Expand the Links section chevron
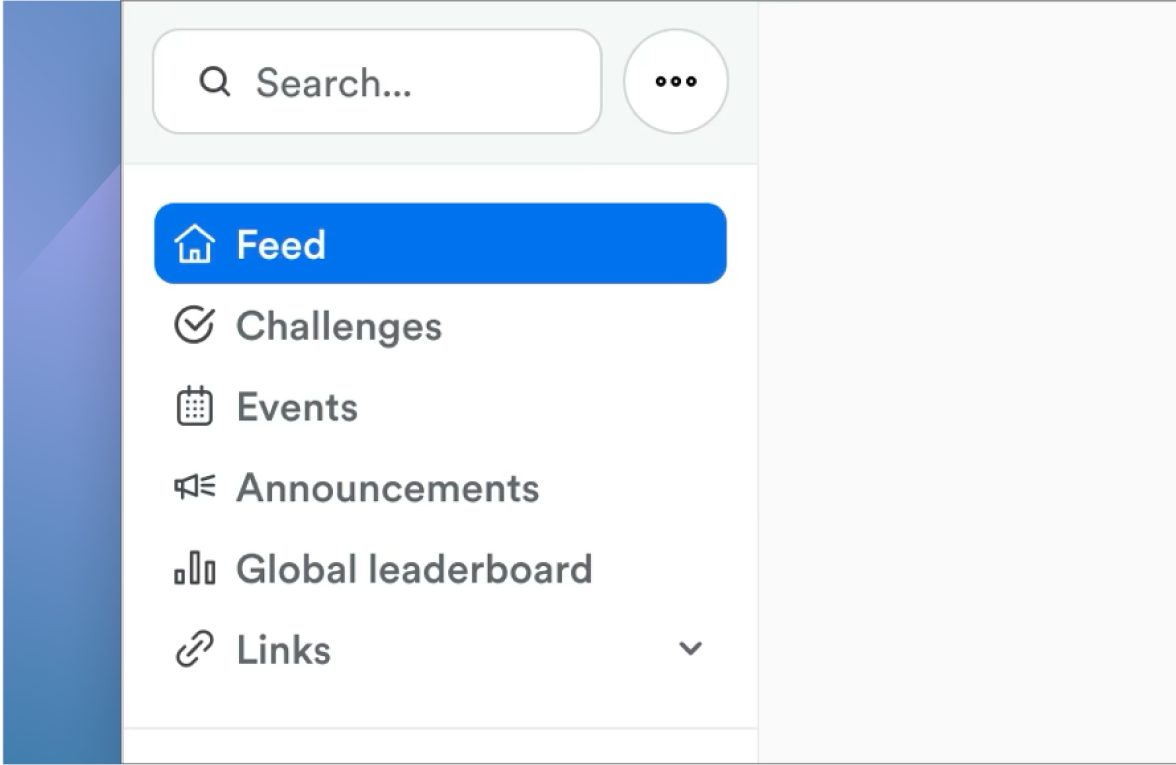The image size is (1176, 765). [690, 648]
